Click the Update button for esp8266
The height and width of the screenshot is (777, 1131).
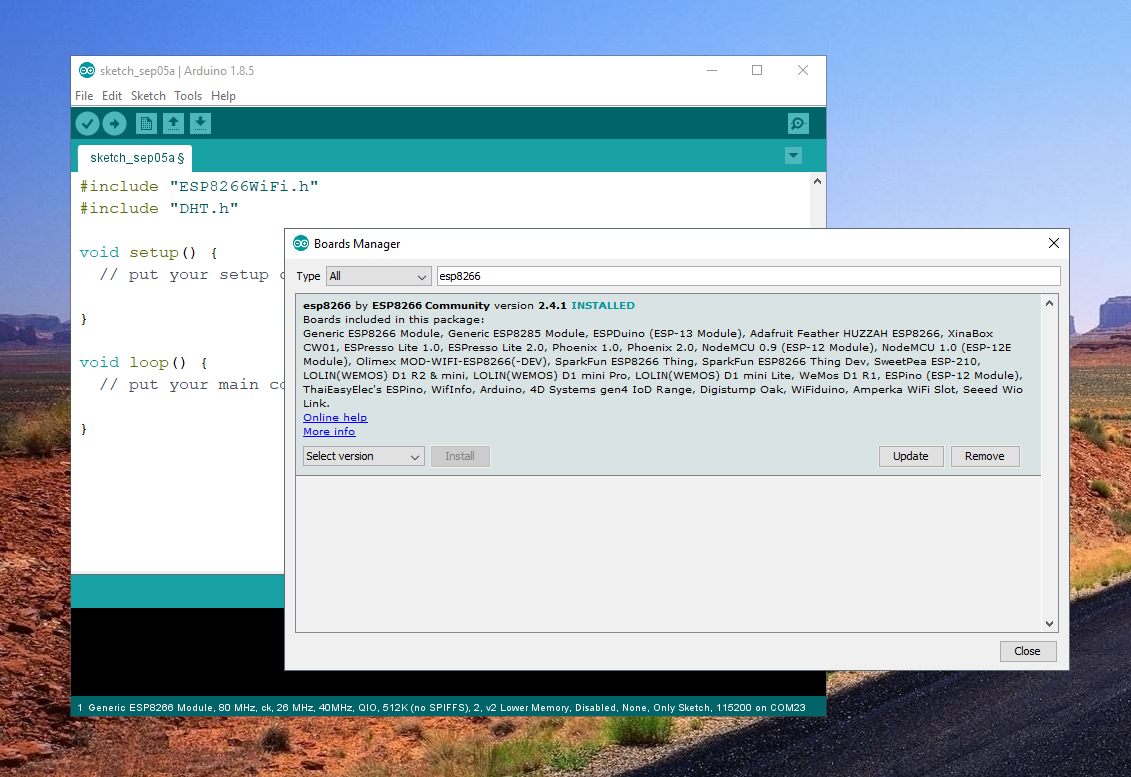click(910, 456)
